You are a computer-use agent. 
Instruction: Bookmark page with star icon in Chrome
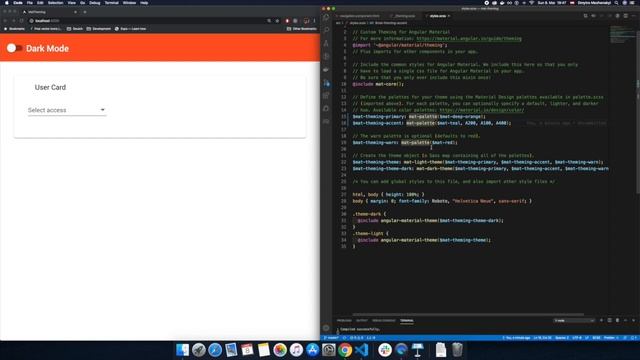pos(277,20)
